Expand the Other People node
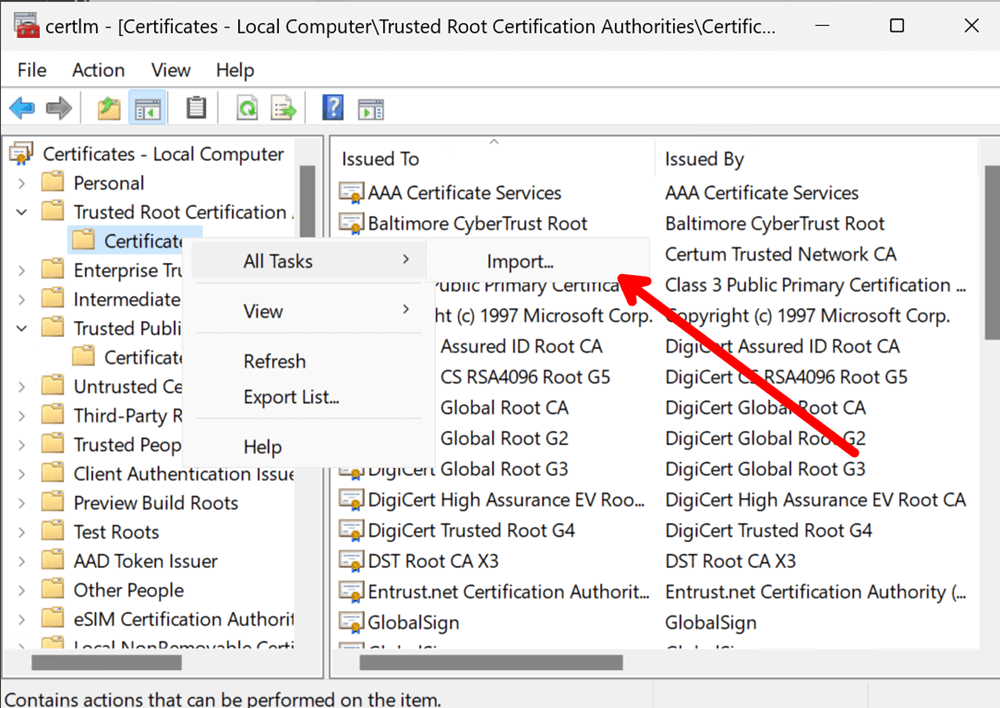Screen dimensions: 1000x708 [22, 590]
